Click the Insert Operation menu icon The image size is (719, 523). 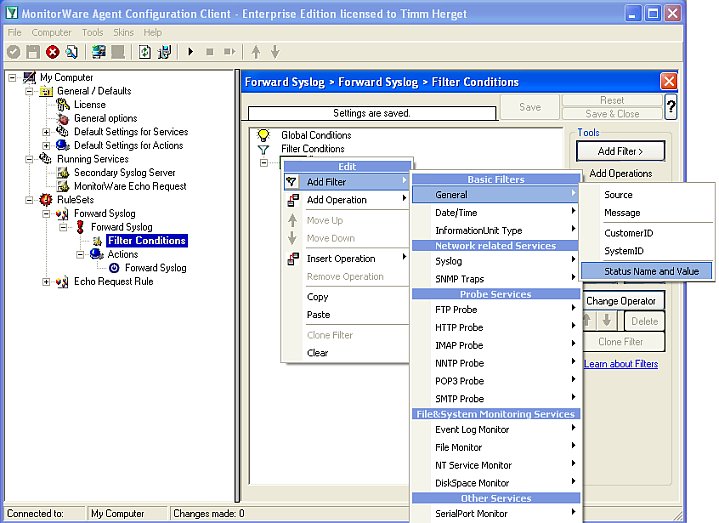[x=293, y=259]
